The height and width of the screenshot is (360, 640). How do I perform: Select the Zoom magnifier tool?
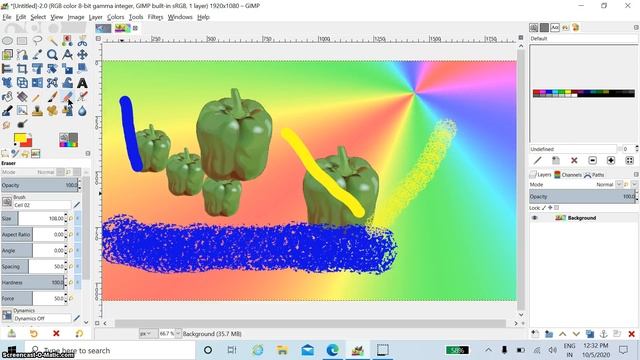[52, 55]
